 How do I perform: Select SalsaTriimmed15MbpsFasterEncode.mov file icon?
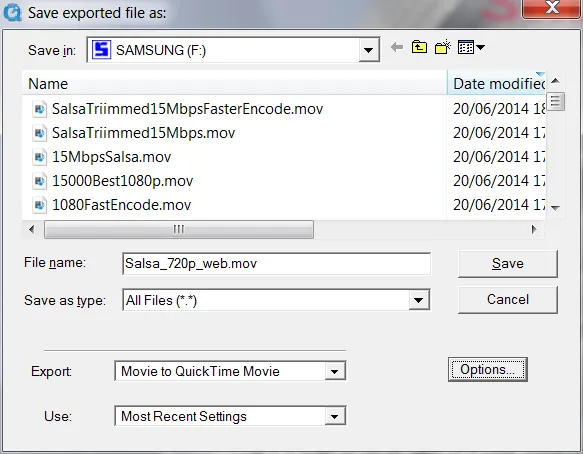(x=39, y=109)
